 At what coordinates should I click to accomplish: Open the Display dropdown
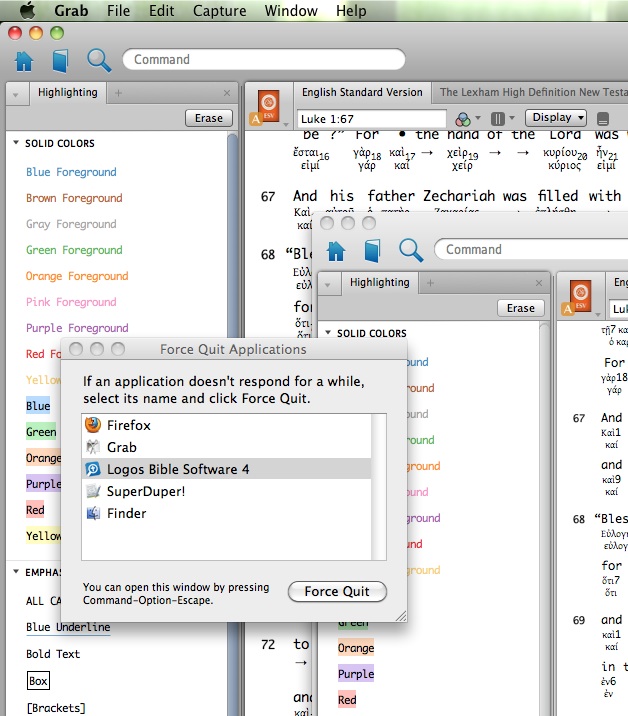556,118
